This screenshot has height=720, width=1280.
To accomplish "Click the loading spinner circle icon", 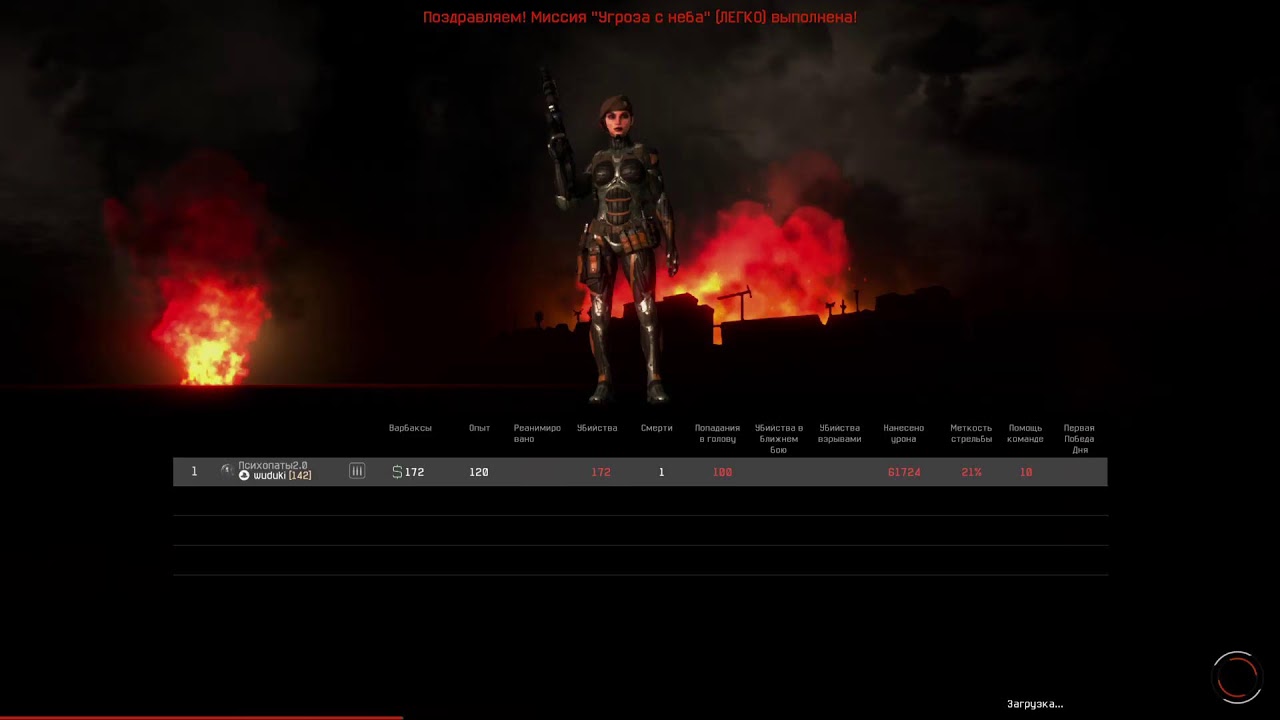I will tap(1237, 677).
